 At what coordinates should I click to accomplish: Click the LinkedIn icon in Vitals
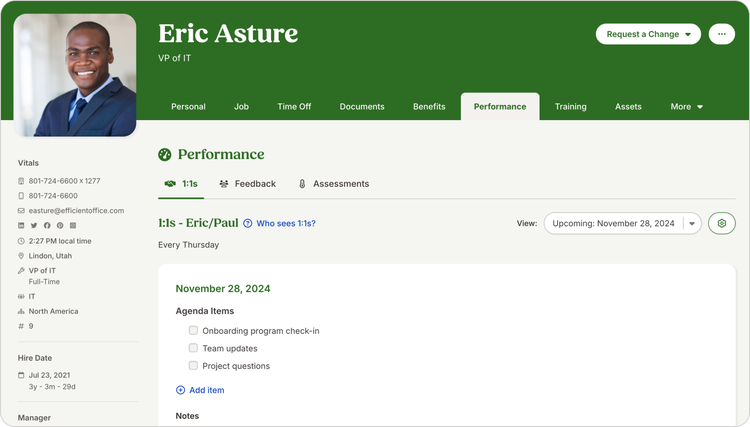(x=21, y=226)
